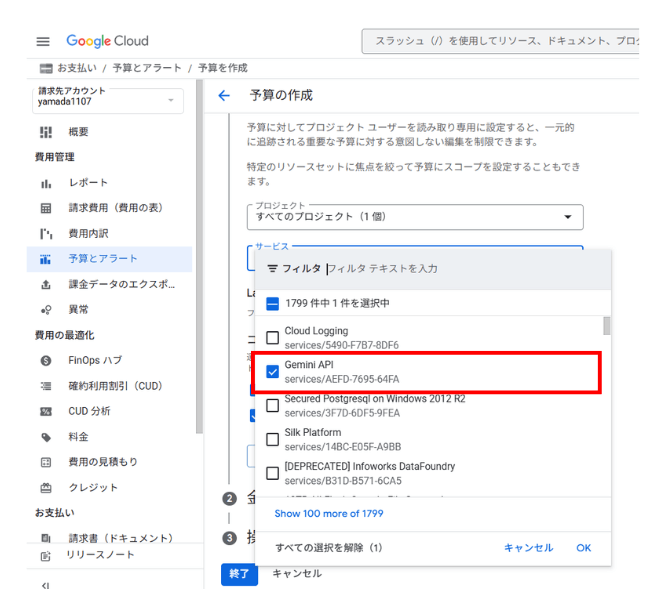The height and width of the screenshot is (589, 661).
Task: Toggle the select-all checkbox for 1799 services
Action: coord(273,303)
